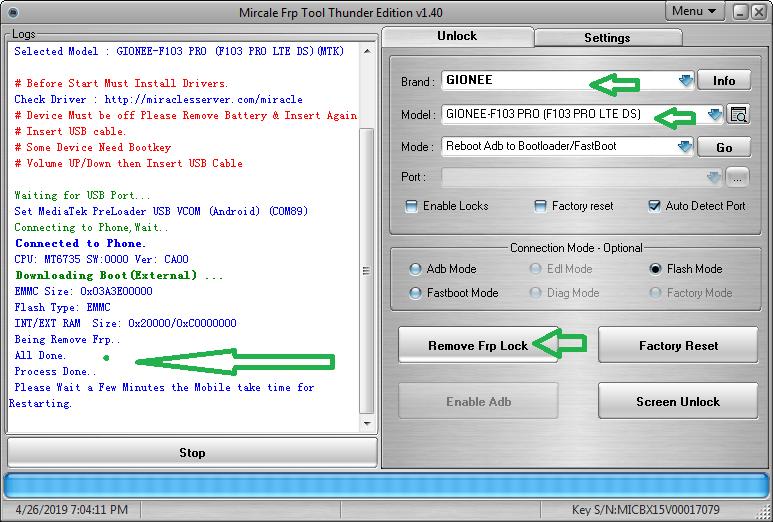Open Reboot Adb to Bootloader mode combo

coord(567,146)
